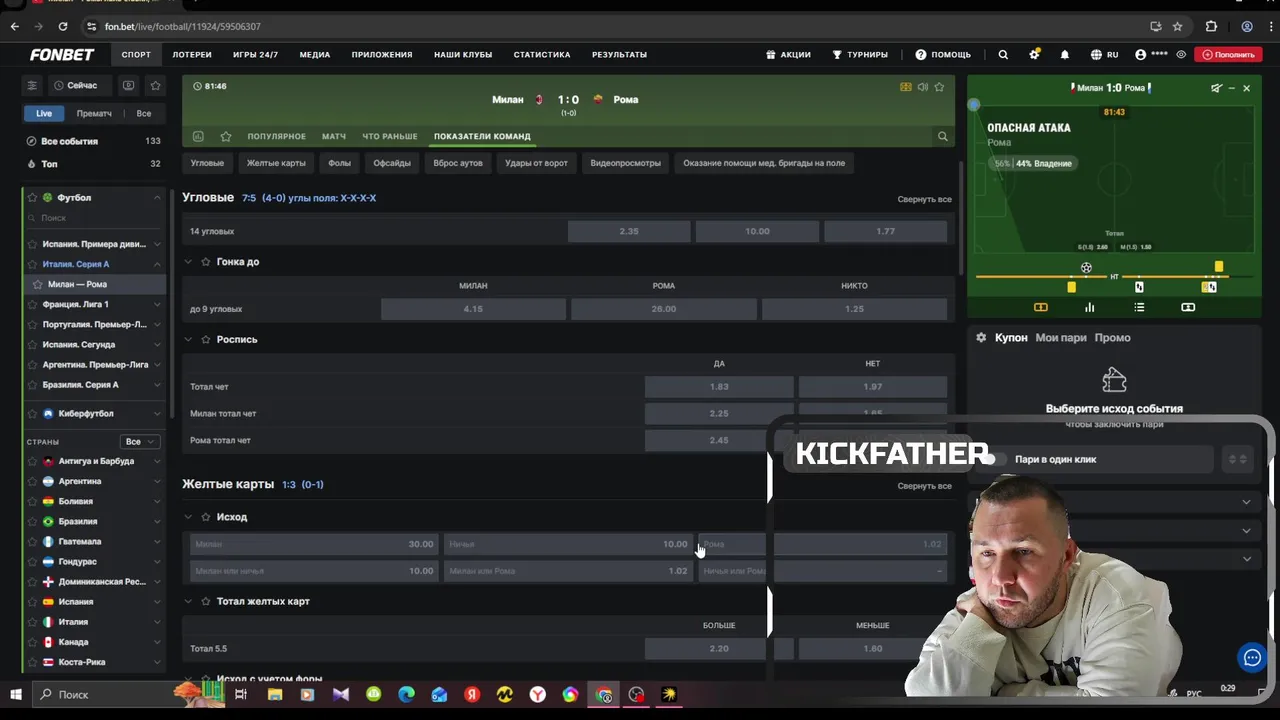This screenshot has height=720, width=1280.
Task: Switch to the МАТЧ tab
Action: point(334,136)
